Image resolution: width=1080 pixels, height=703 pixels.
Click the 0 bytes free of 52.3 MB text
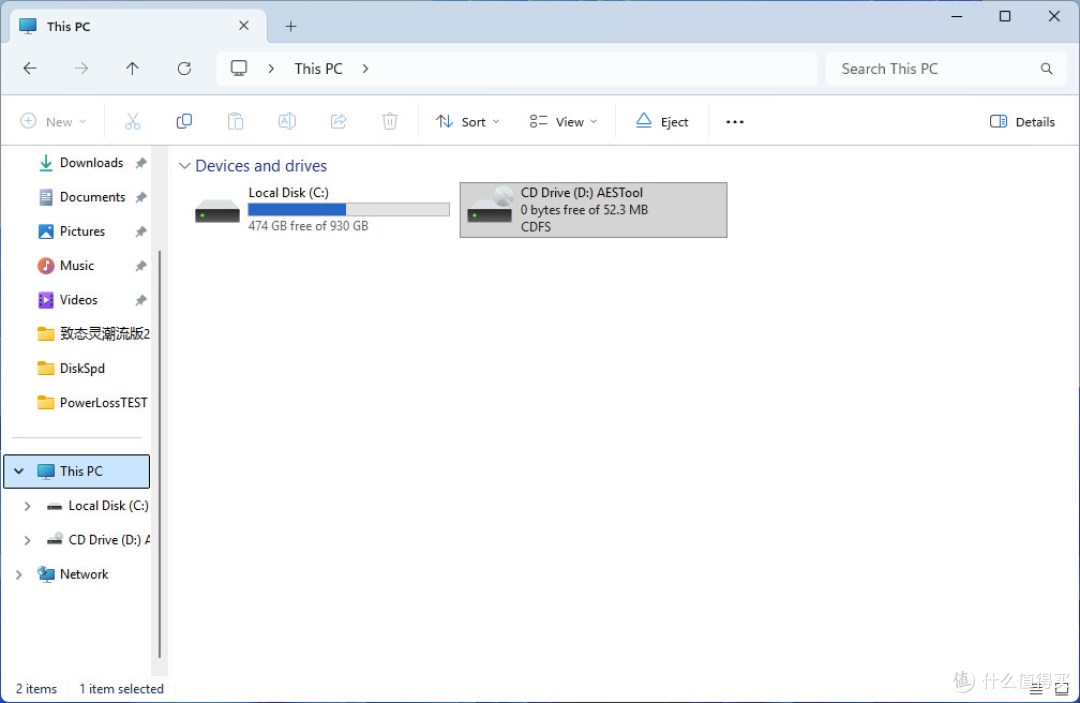click(584, 210)
